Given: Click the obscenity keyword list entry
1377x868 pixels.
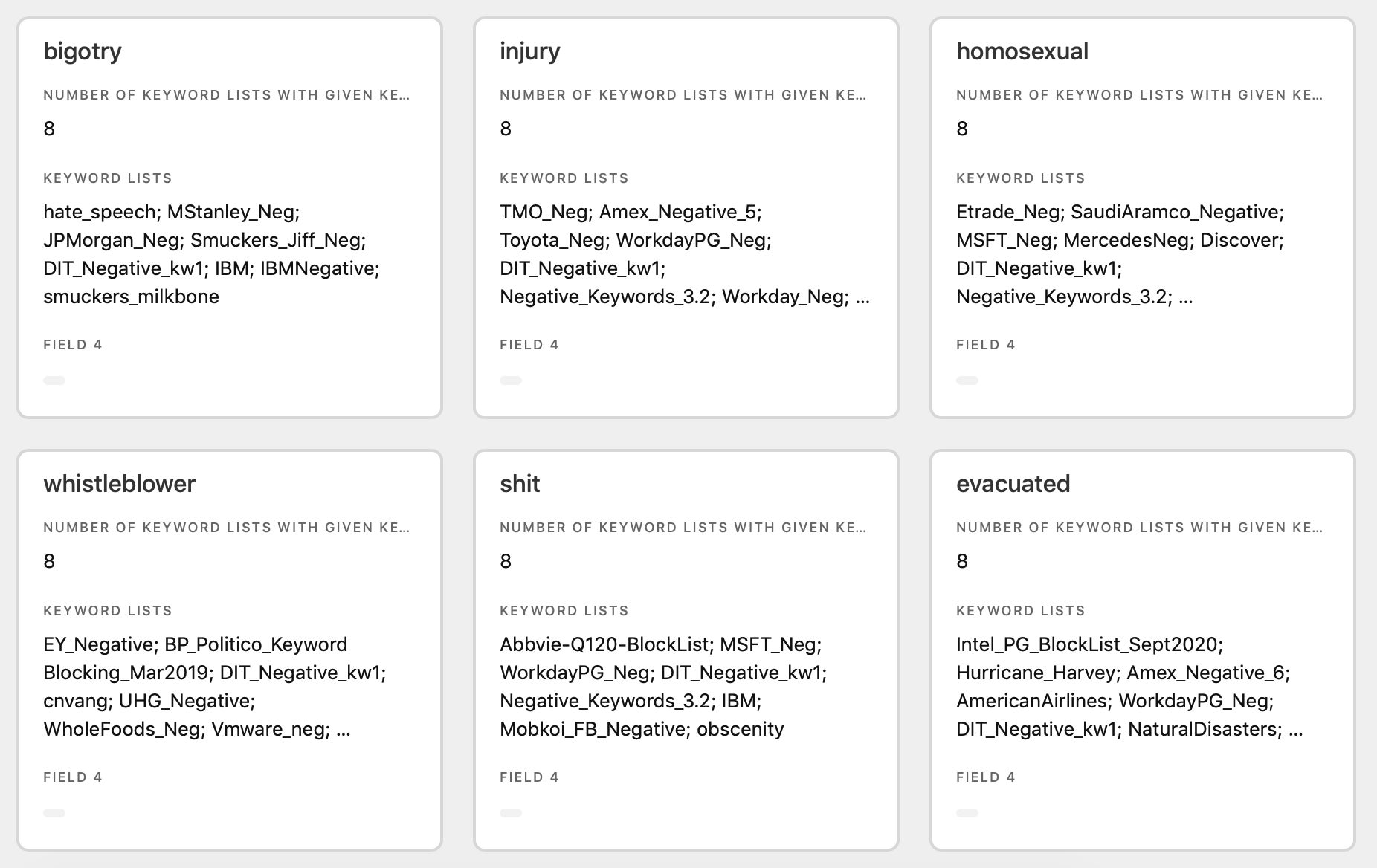Looking at the screenshot, I should point(741,729).
